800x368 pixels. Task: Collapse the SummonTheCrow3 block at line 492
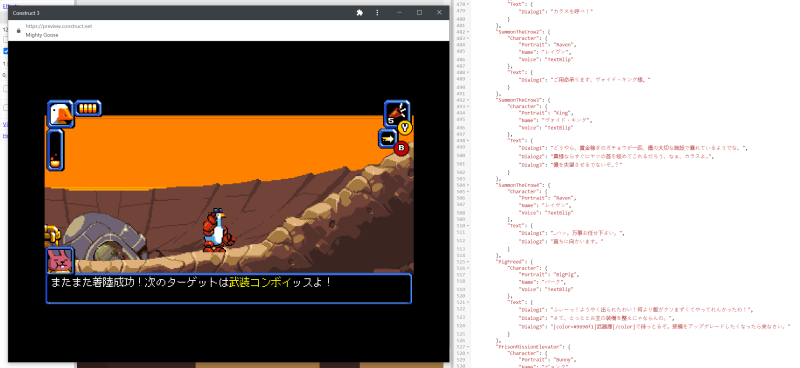click(x=468, y=100)
